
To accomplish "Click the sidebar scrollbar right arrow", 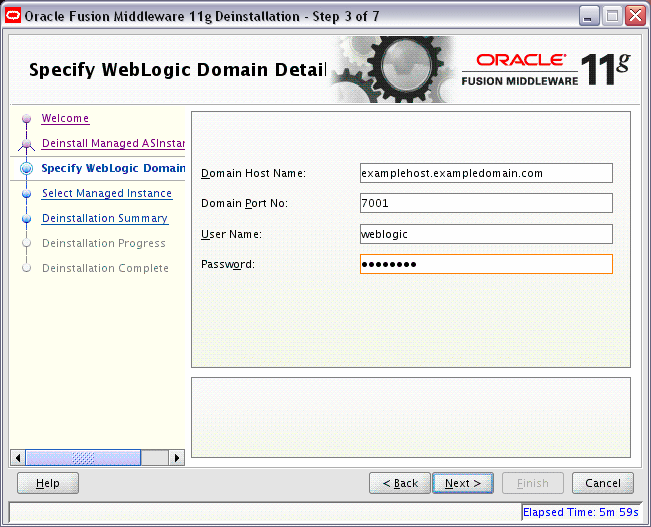I will 176,458.
